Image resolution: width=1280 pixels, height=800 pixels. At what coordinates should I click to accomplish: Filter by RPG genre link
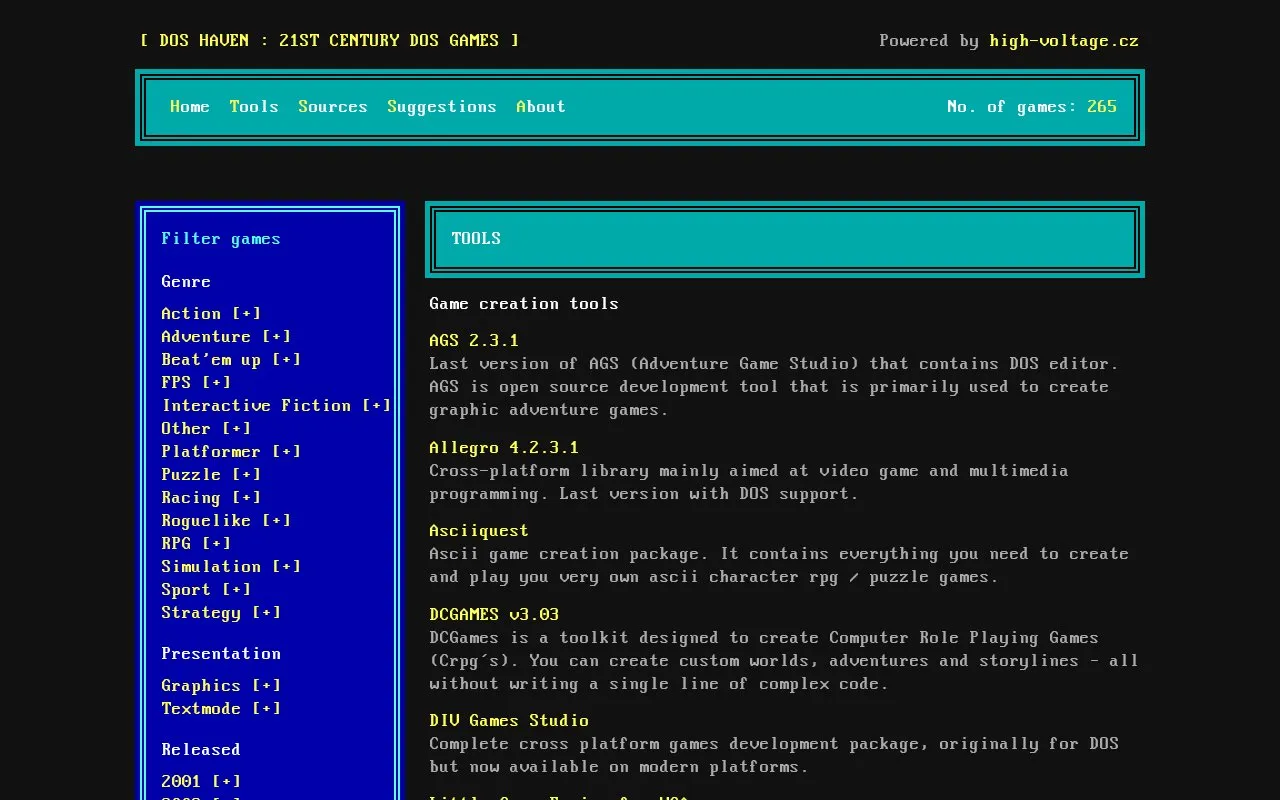176,543
